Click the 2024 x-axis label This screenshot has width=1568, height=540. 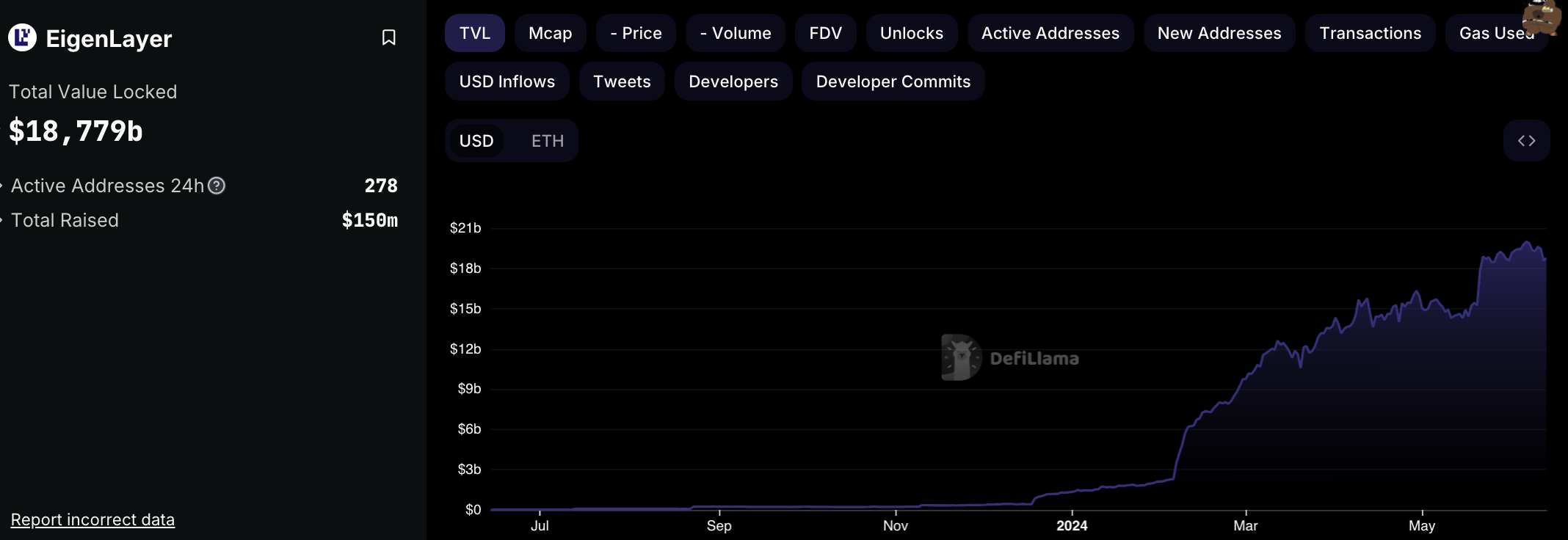(x=1072, y=525)
